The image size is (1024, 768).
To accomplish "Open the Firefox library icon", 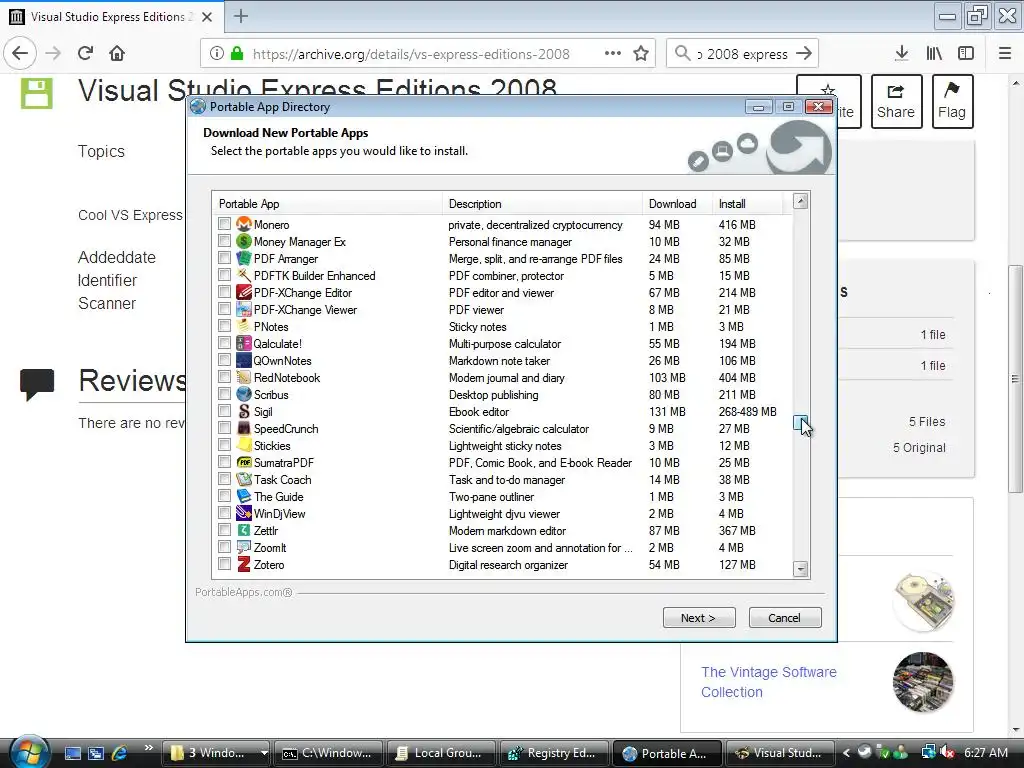I will (934, 54).
